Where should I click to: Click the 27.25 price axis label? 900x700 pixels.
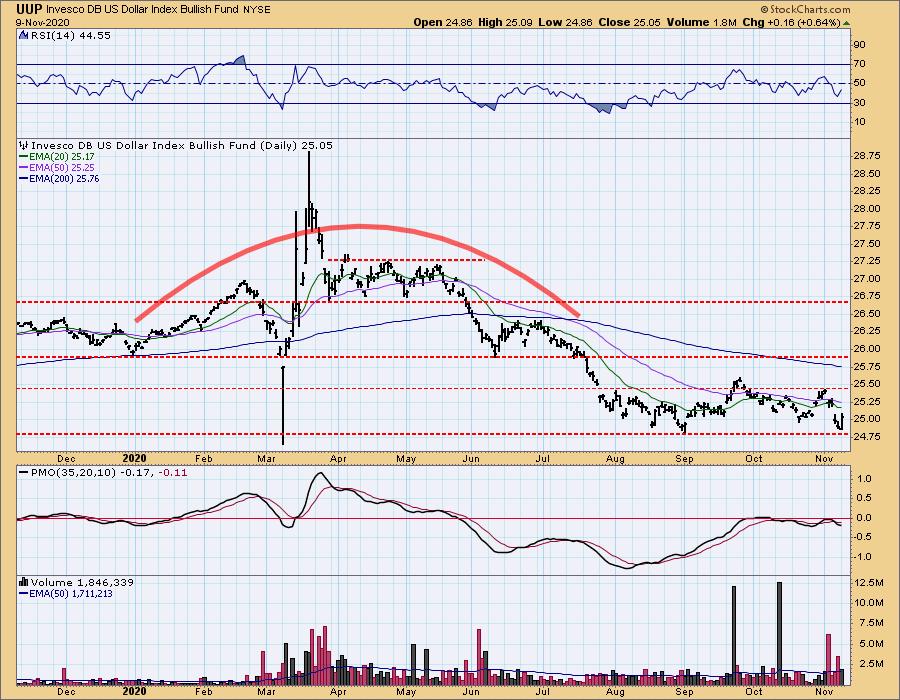[867, 261]
